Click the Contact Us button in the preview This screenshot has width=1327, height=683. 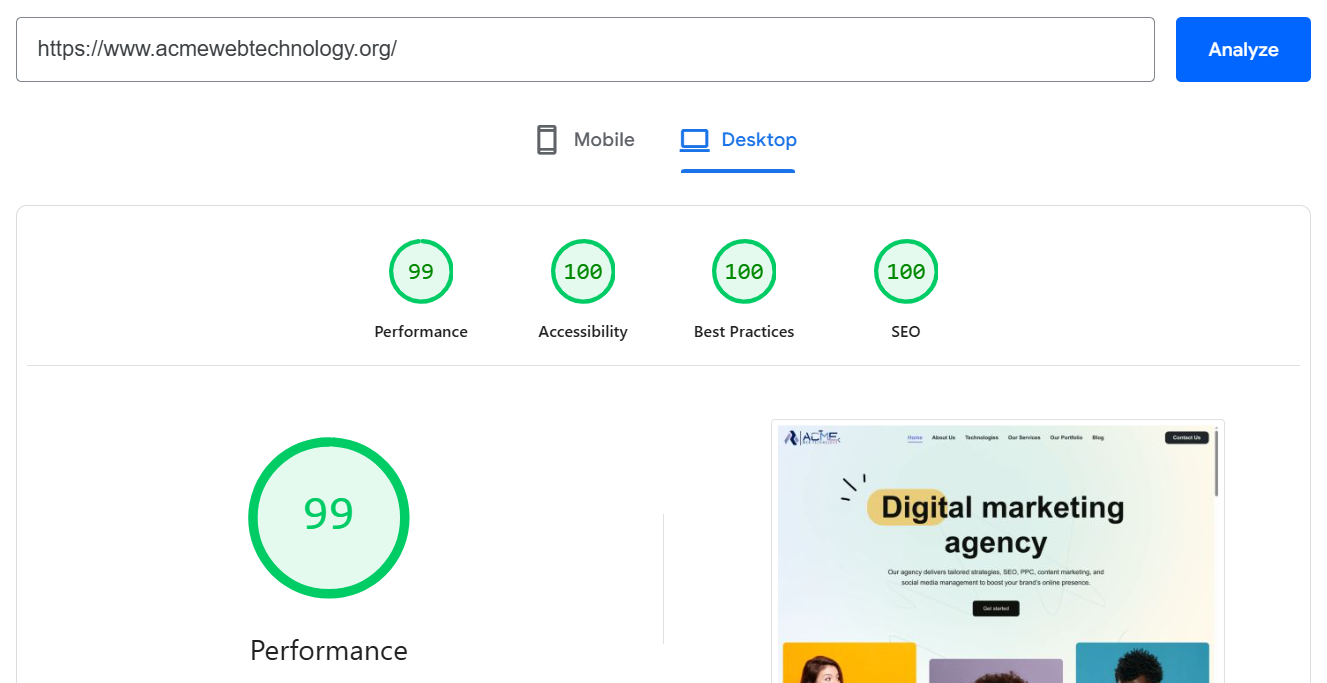tap(1187, 437)
